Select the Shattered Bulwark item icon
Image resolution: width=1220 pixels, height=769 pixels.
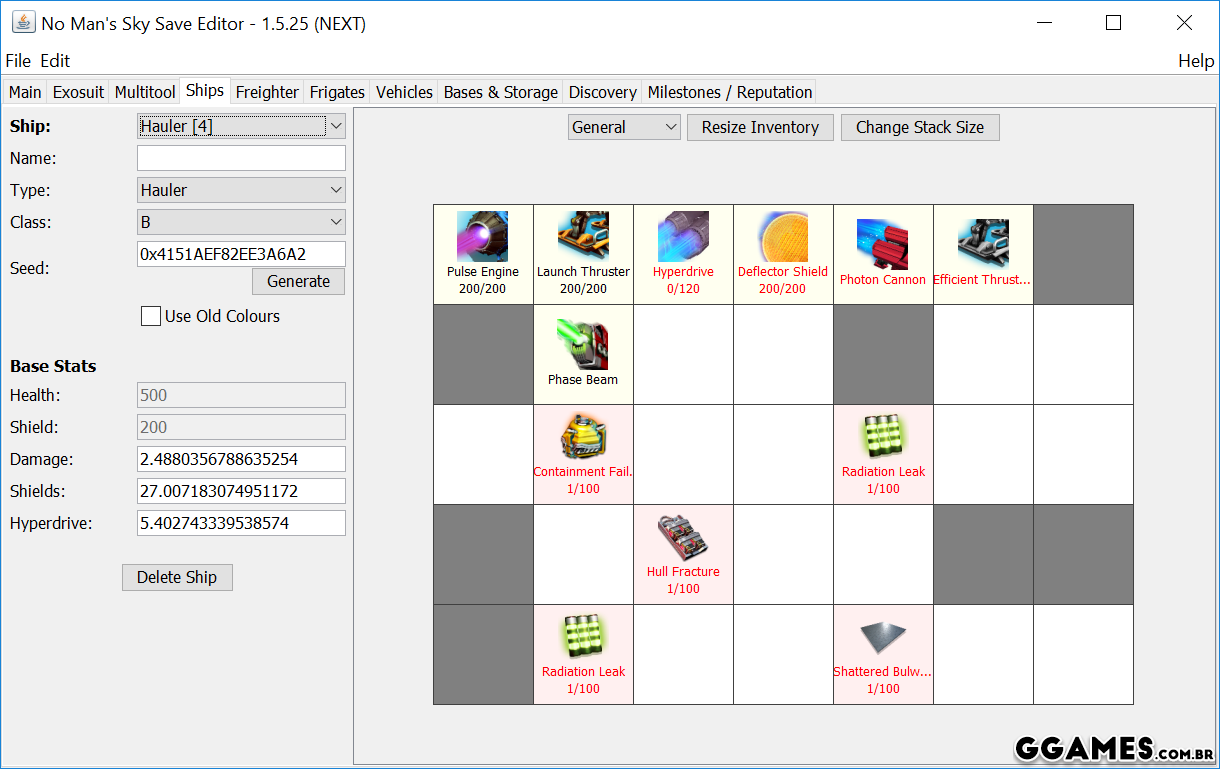[x=883, y=638]
